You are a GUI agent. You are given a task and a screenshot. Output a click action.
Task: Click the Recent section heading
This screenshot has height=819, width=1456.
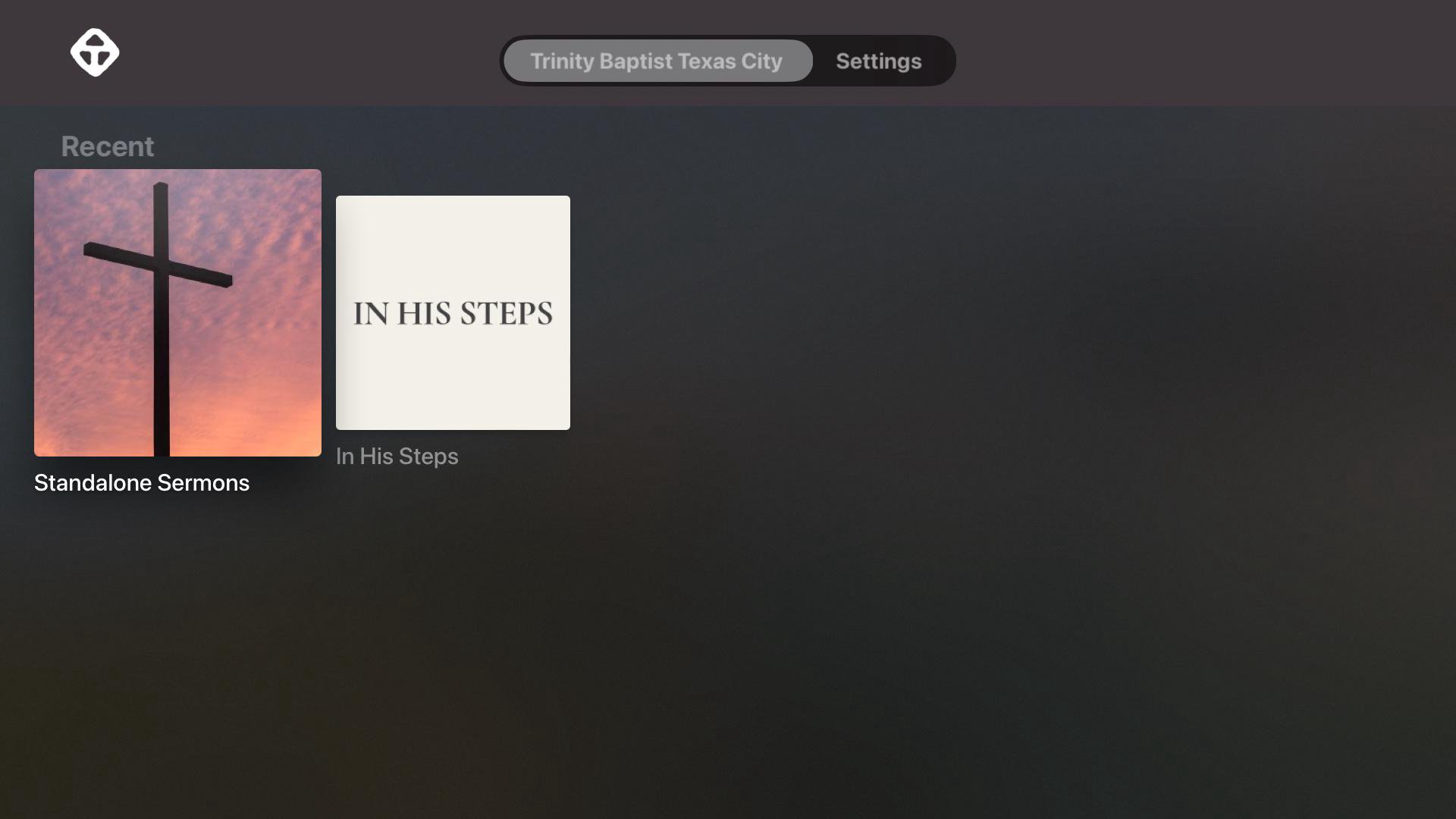click(x=107, y=146)
